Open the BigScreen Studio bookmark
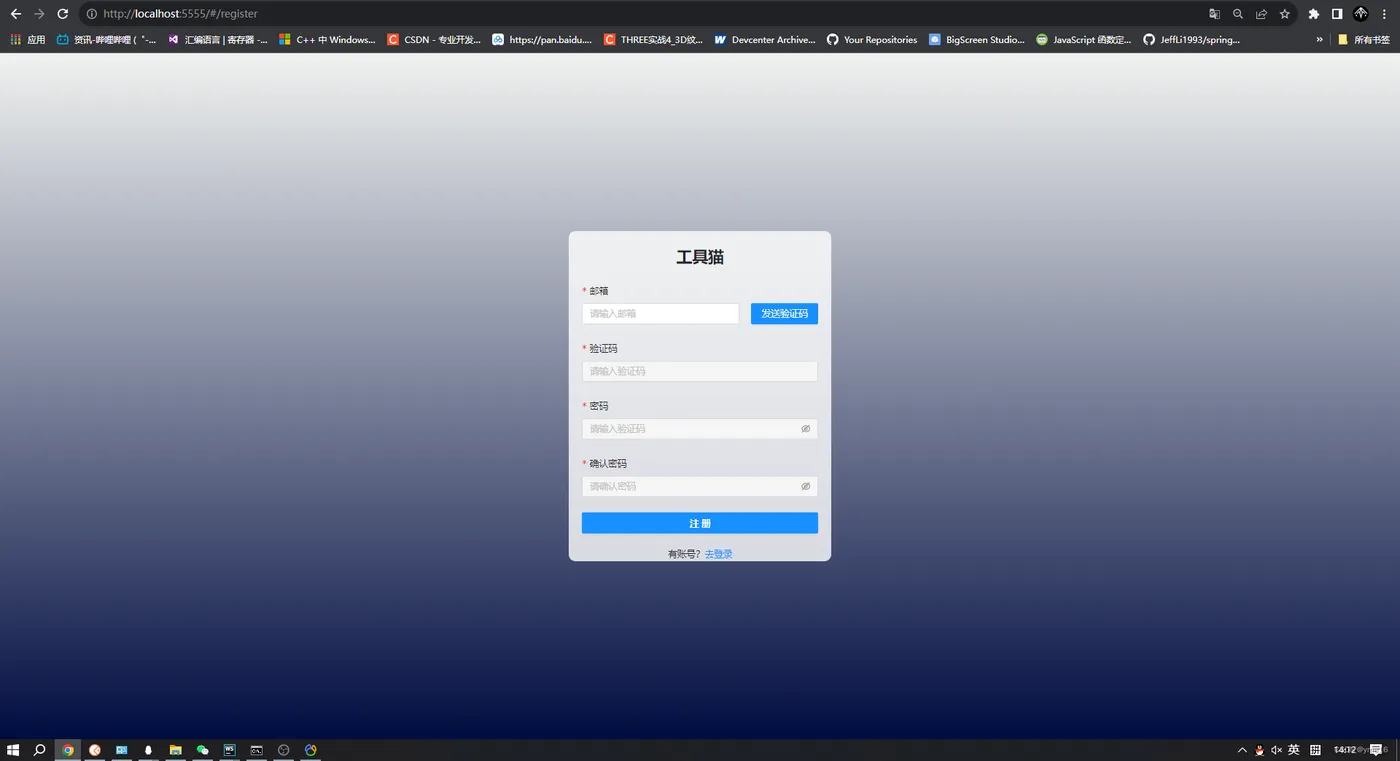 (977, 40)
